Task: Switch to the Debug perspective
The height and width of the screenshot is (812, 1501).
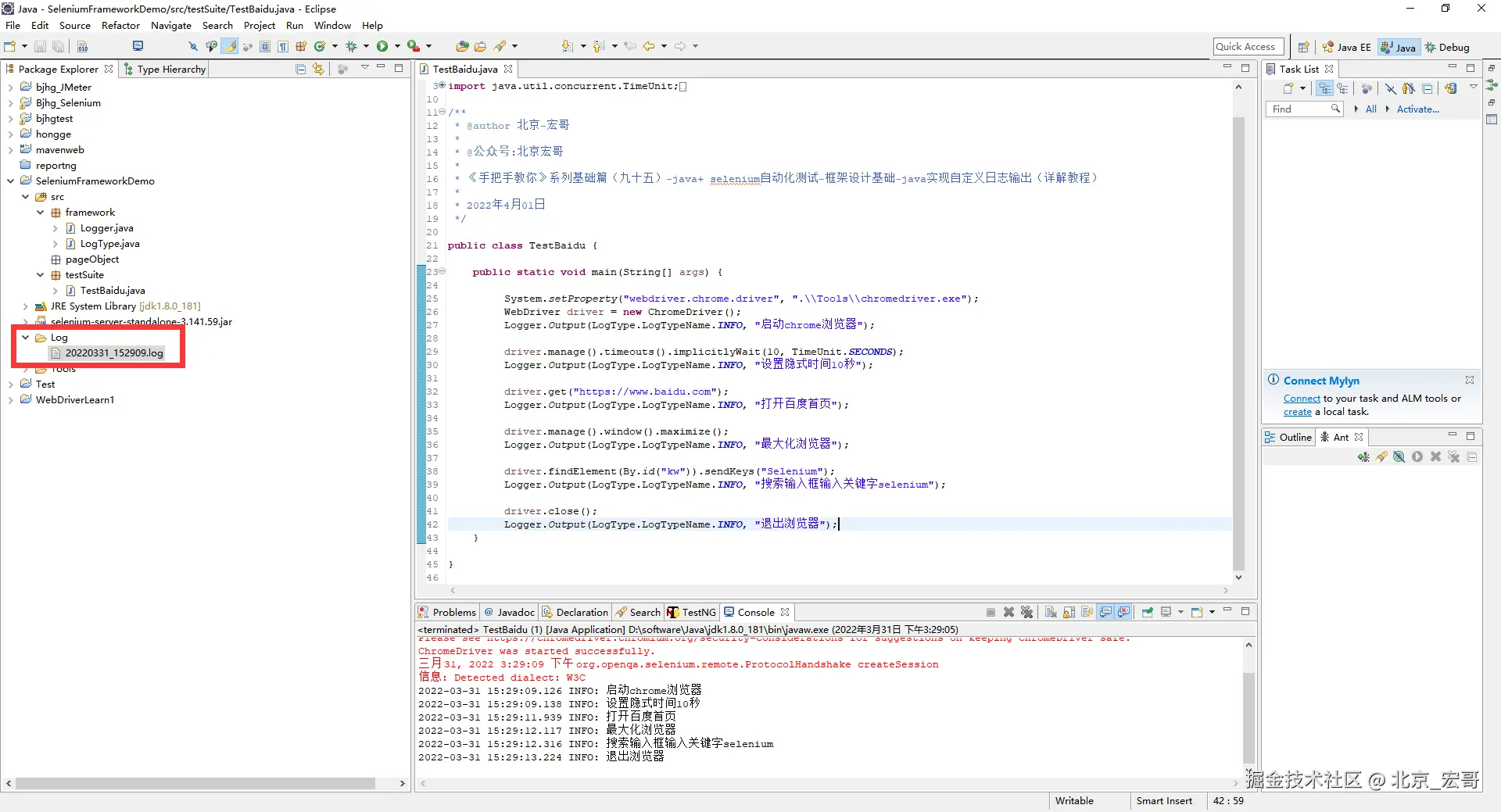Action: pyautogui.click(x=1448, y=47)
